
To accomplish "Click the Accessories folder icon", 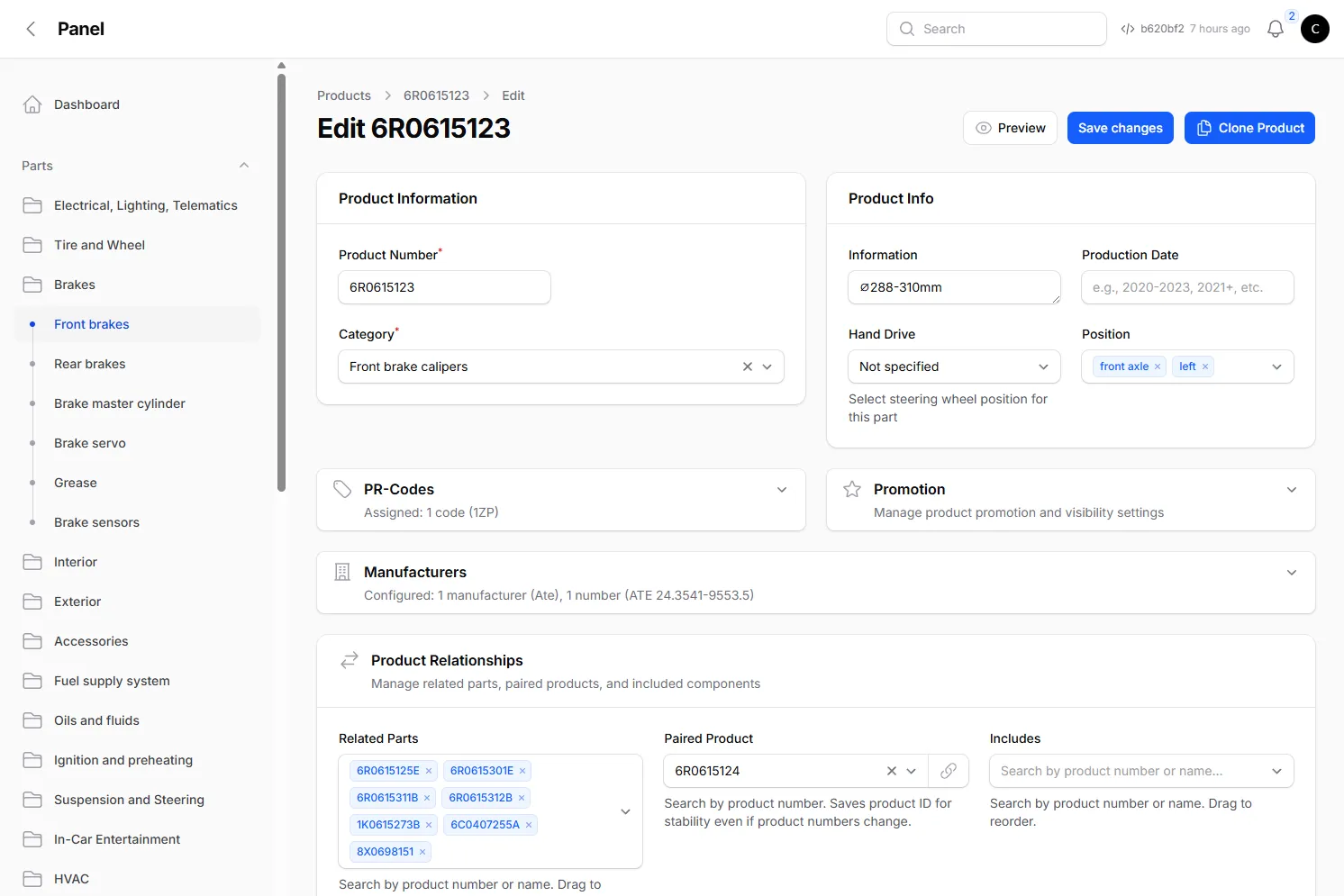I will tap(32, 641).
